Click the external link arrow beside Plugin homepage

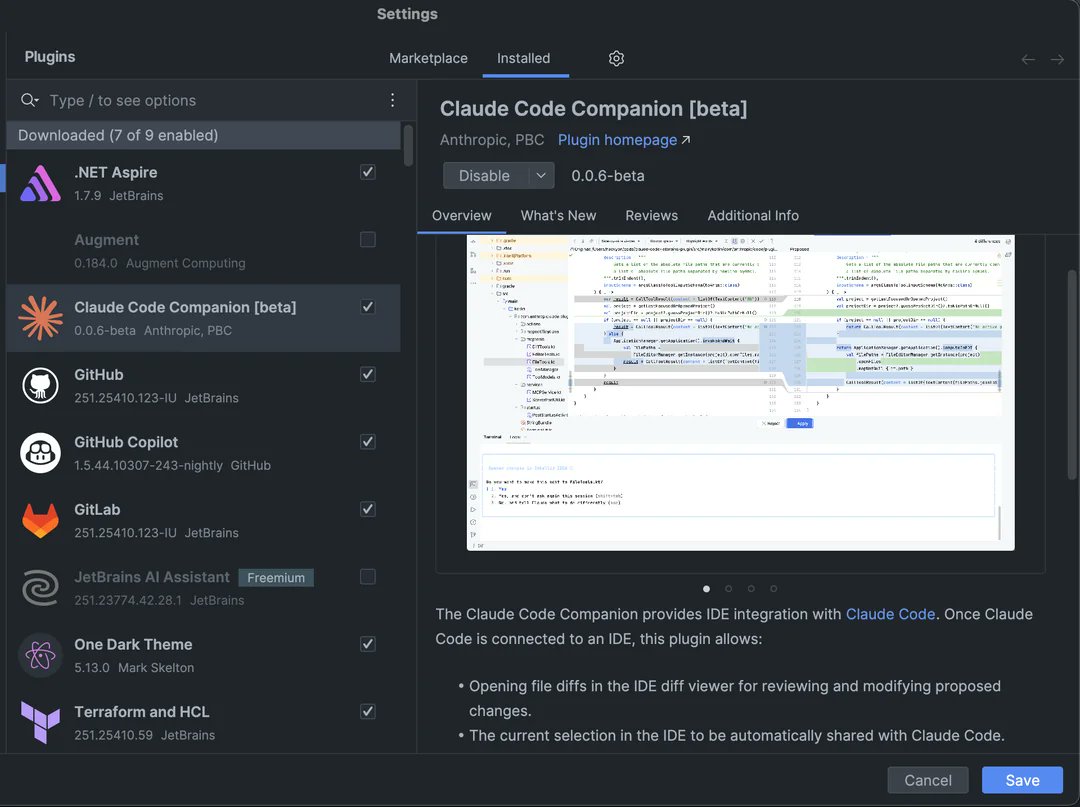(686, 140)
